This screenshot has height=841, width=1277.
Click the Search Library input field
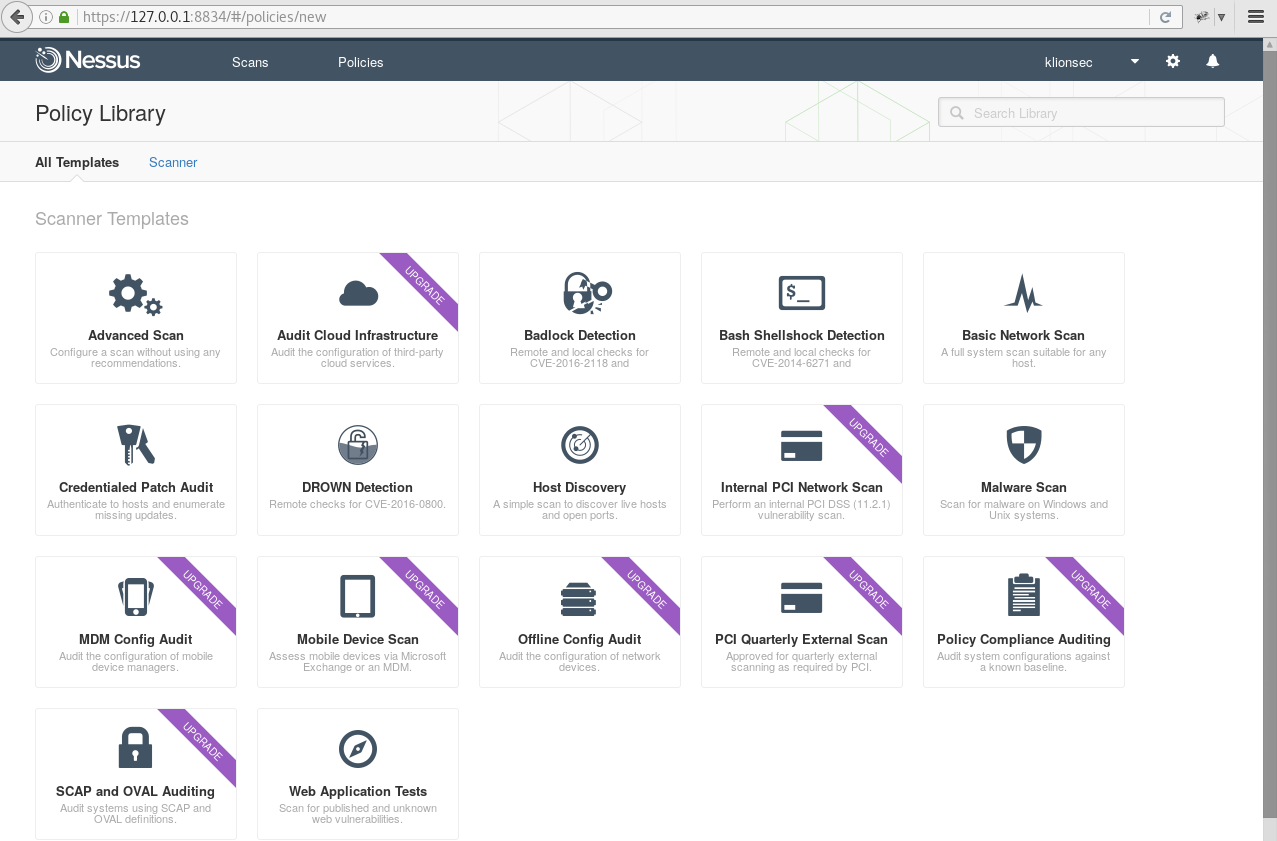[x=1090, y=113]
